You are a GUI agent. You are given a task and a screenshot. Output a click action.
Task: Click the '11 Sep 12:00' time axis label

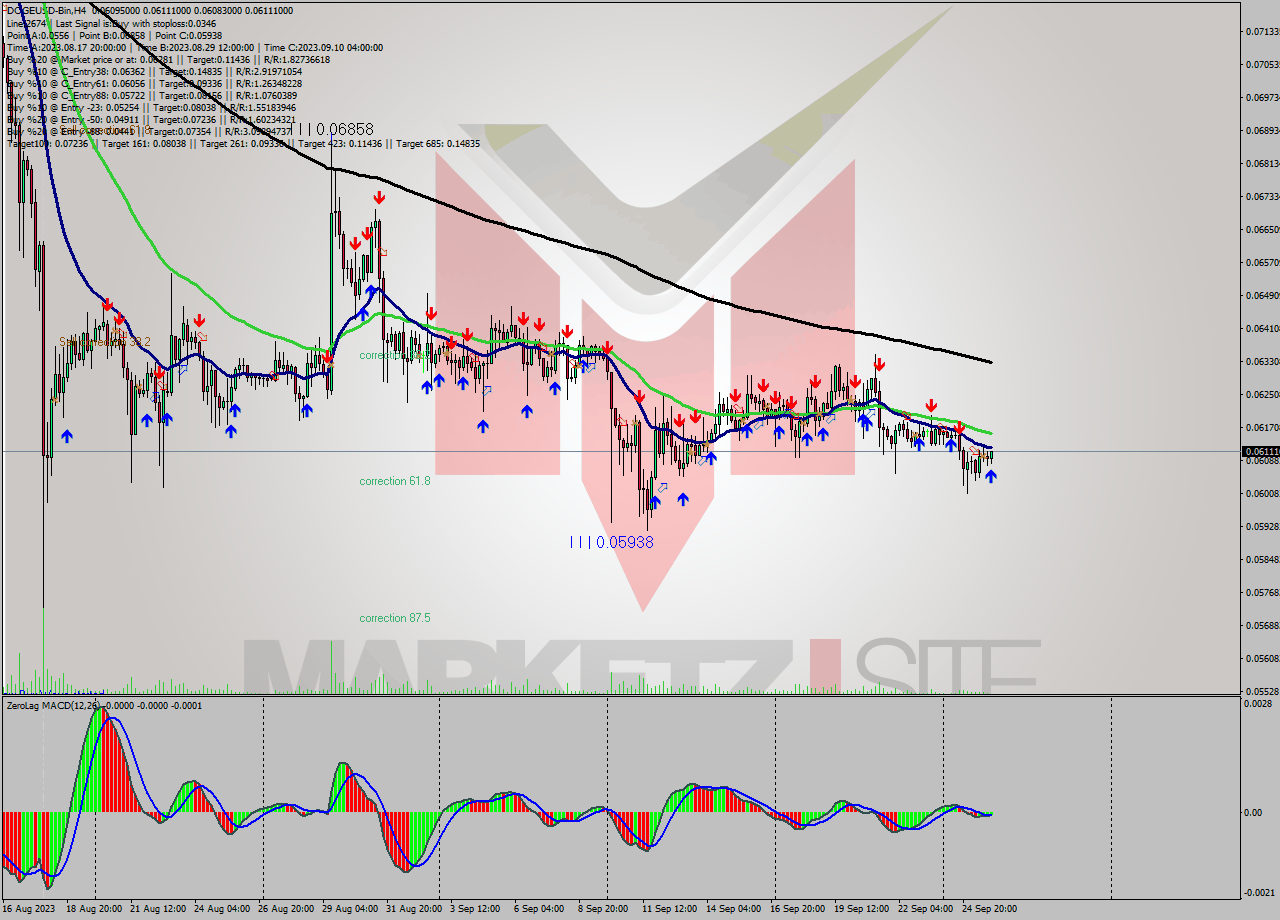tap(671, 909)
